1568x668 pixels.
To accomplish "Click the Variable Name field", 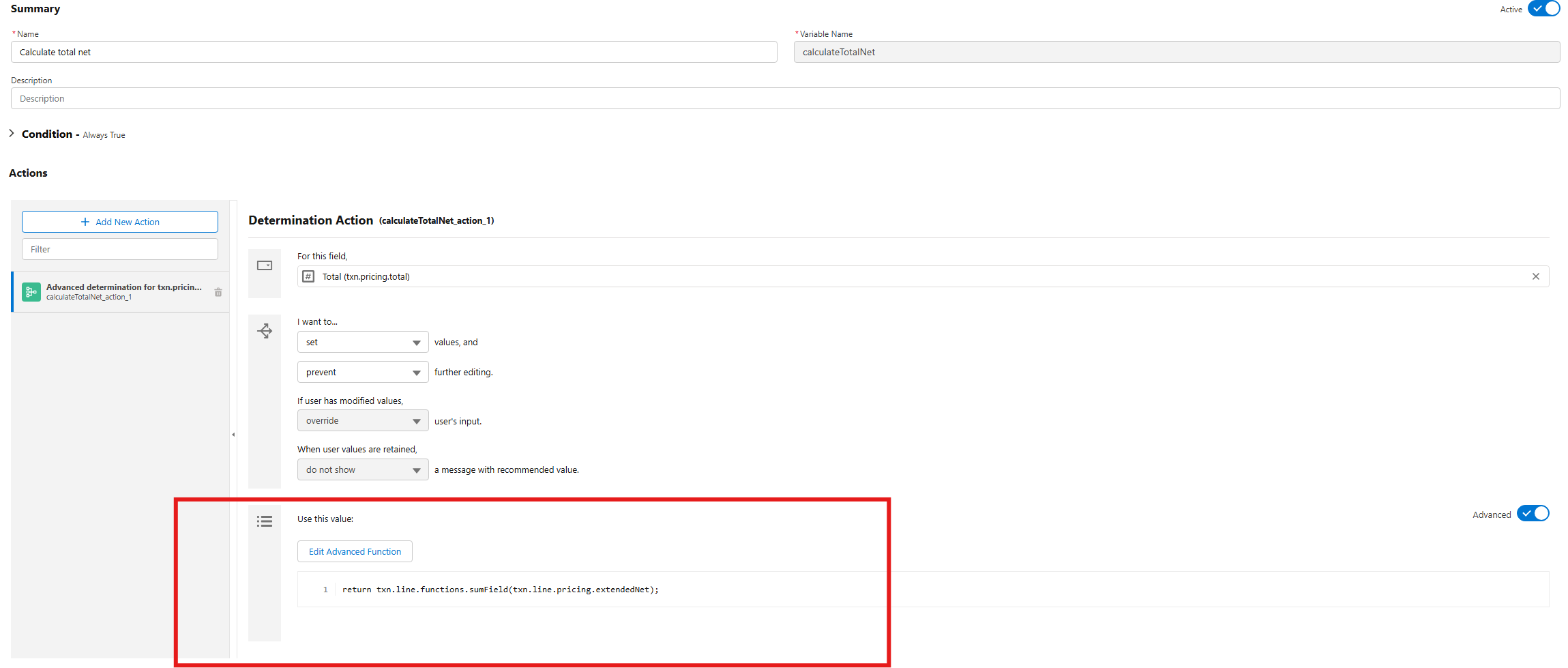I will pos(1177,52).
